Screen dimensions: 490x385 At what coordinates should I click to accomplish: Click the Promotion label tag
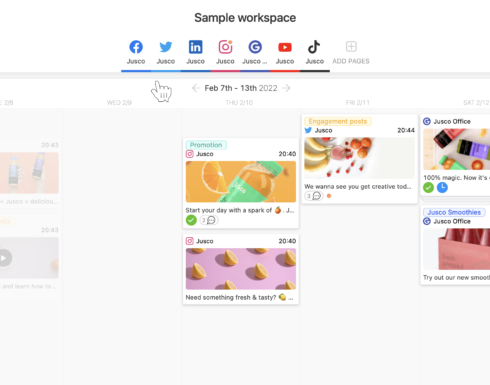[206, 145]
